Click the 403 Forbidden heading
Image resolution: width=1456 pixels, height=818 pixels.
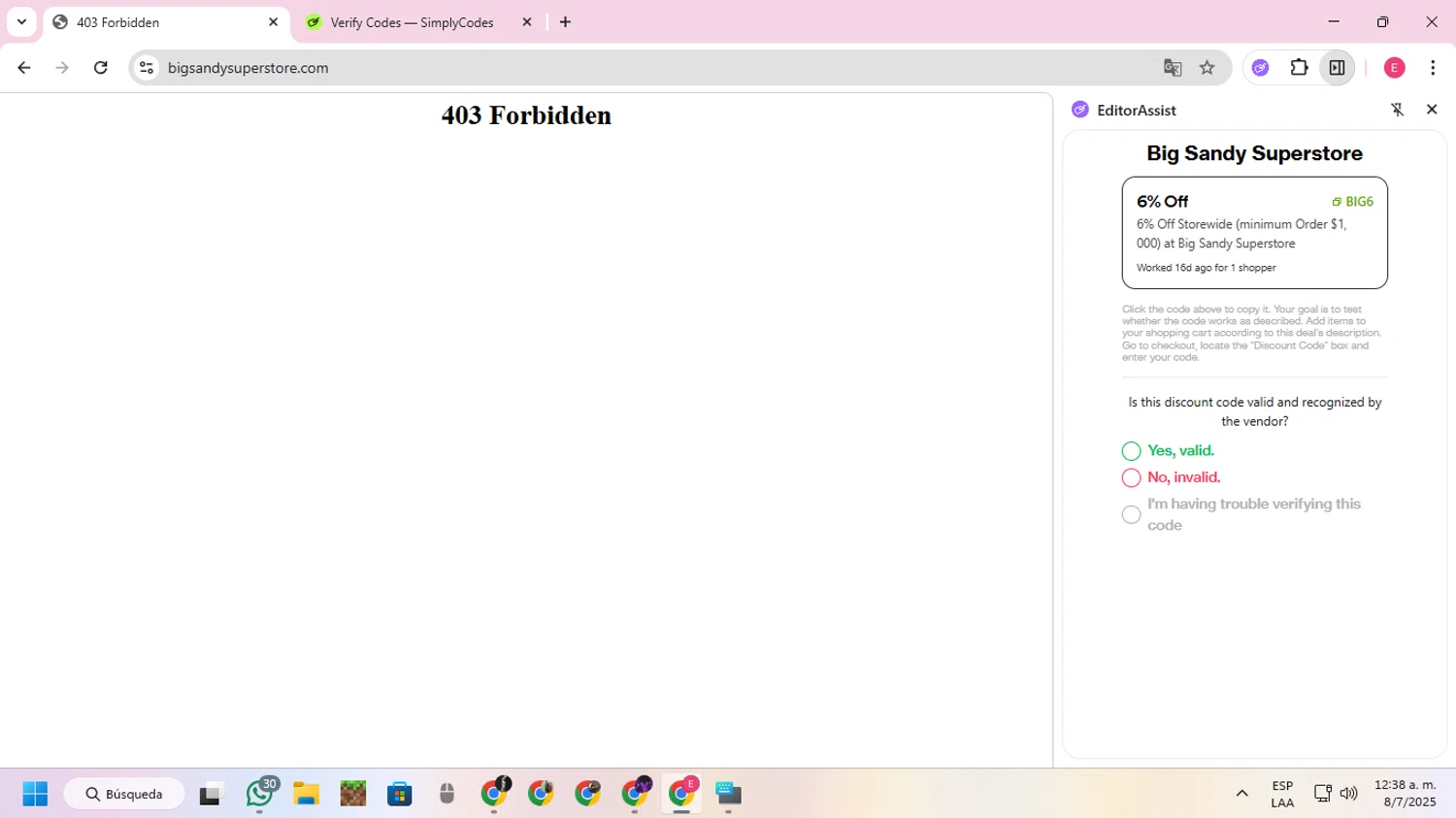point(526,115)
